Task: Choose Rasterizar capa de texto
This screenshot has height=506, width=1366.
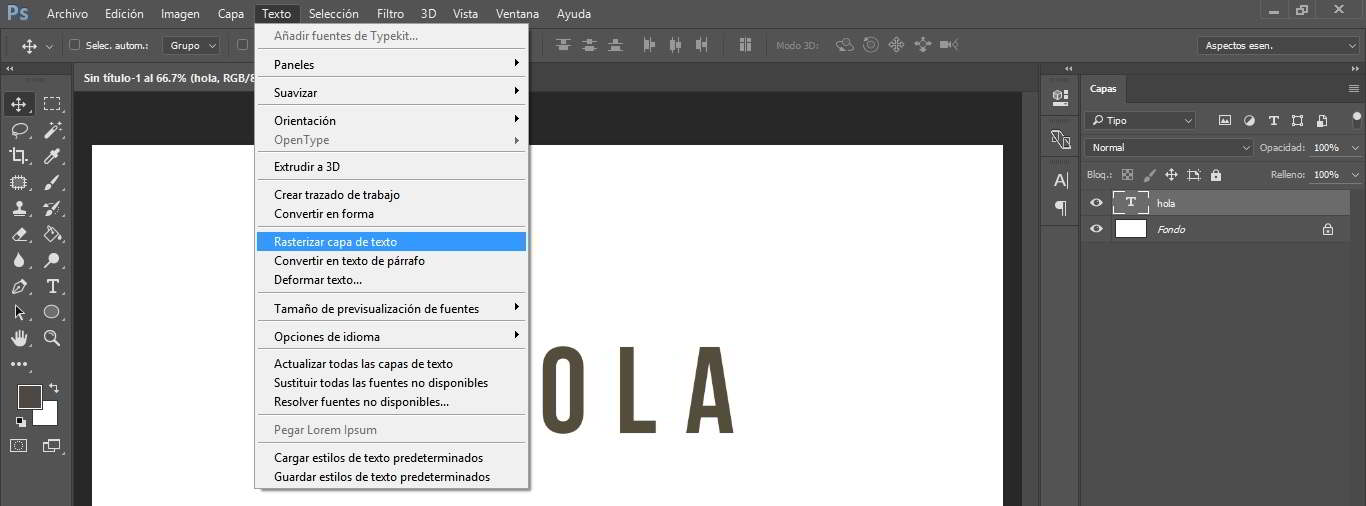Action: [391, 242]
